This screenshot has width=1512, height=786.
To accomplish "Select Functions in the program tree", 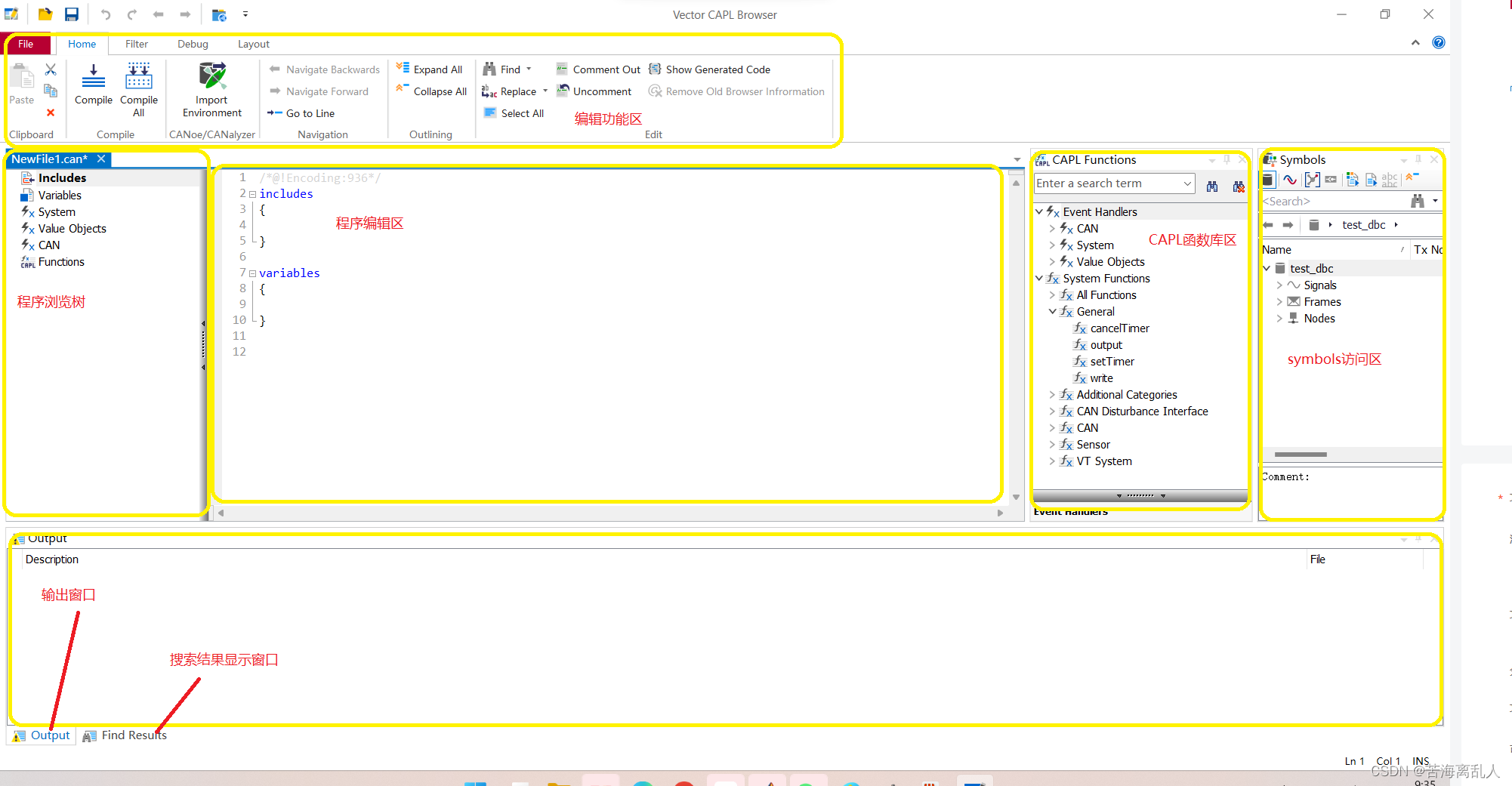I will (61, 261).
